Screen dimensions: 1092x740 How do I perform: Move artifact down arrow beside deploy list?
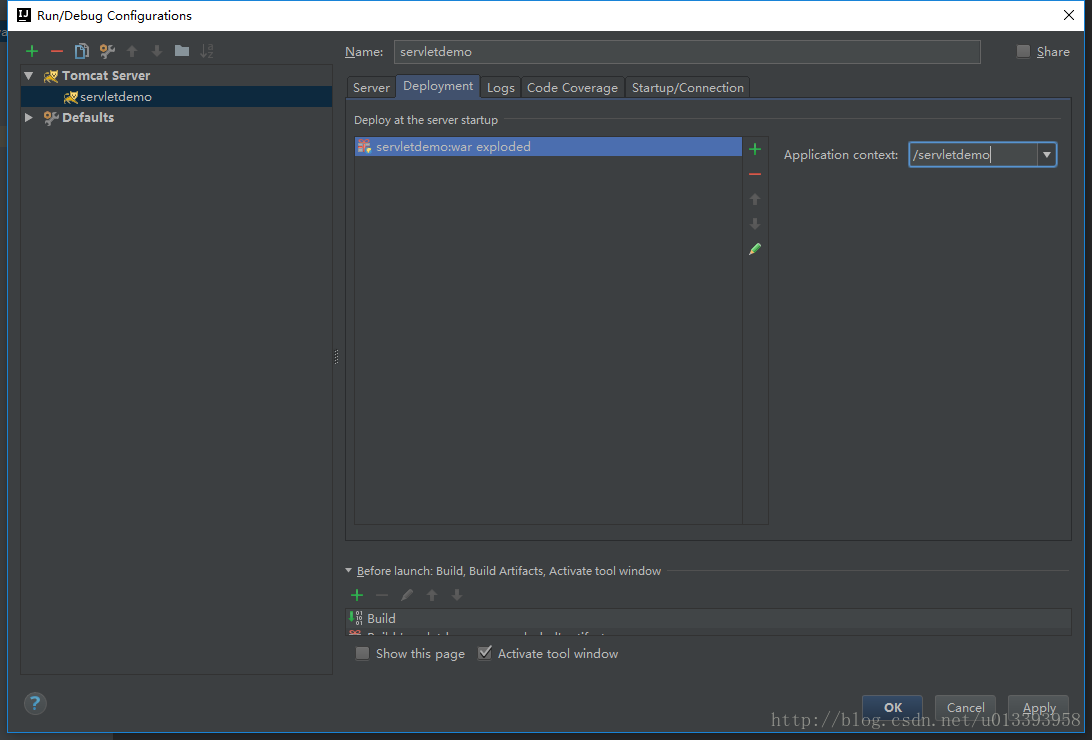(x=755, y=224)
